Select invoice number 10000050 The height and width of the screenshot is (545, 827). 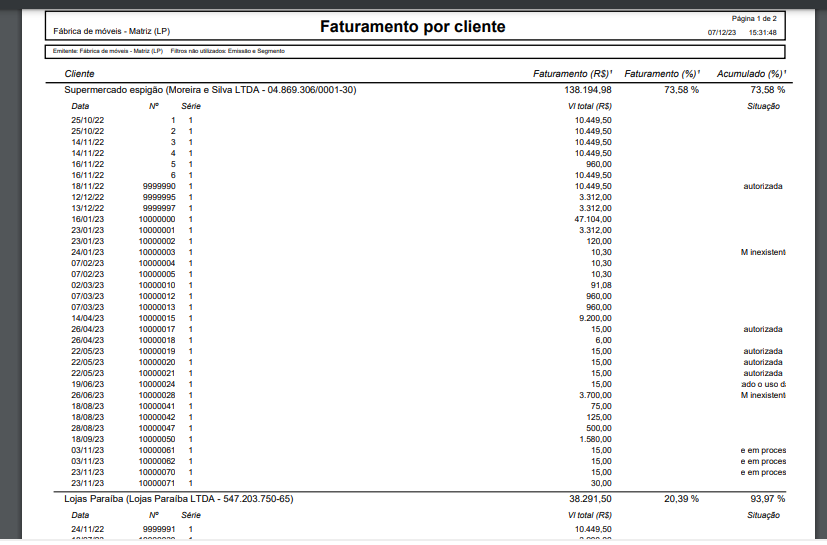pyautogui.click(x=157, y=440)
